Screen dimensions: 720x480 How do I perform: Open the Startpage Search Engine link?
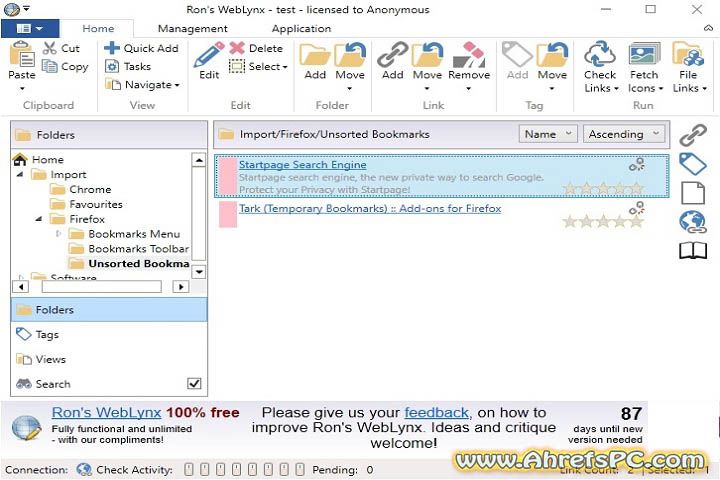(x=303, y=164)
